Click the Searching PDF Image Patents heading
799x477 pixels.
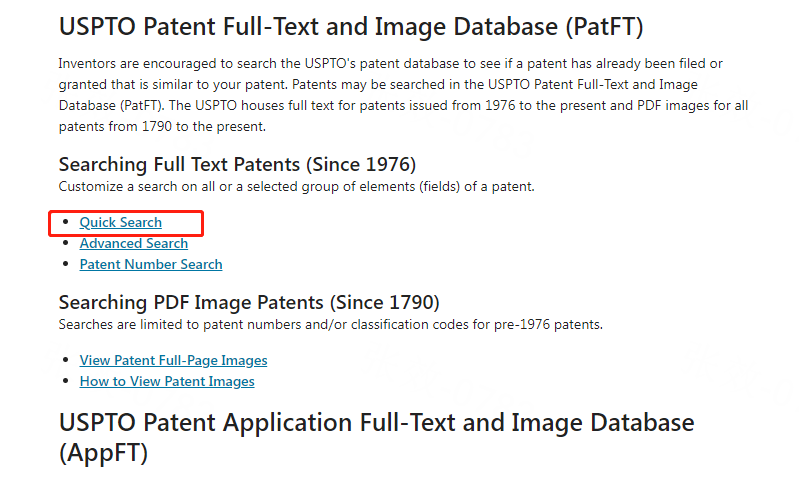point(249,303)
